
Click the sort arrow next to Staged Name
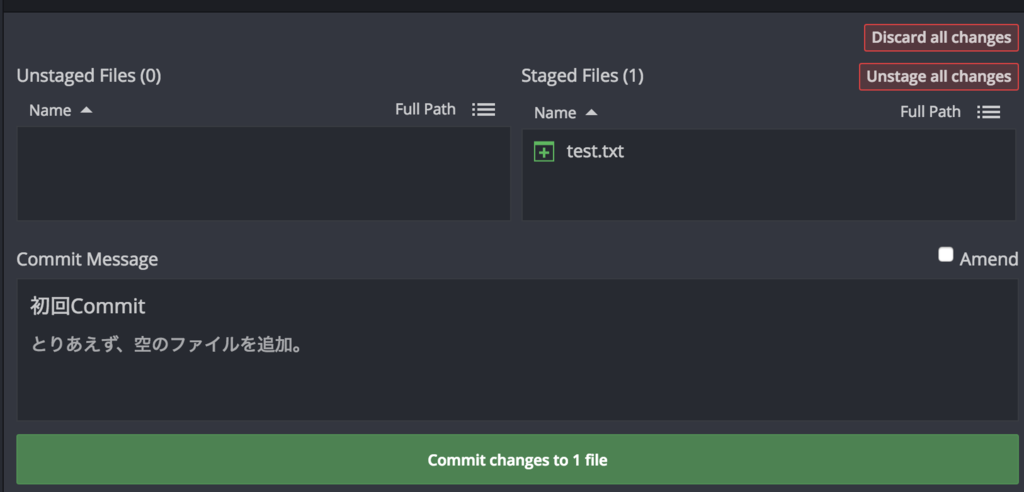point(591,113)
